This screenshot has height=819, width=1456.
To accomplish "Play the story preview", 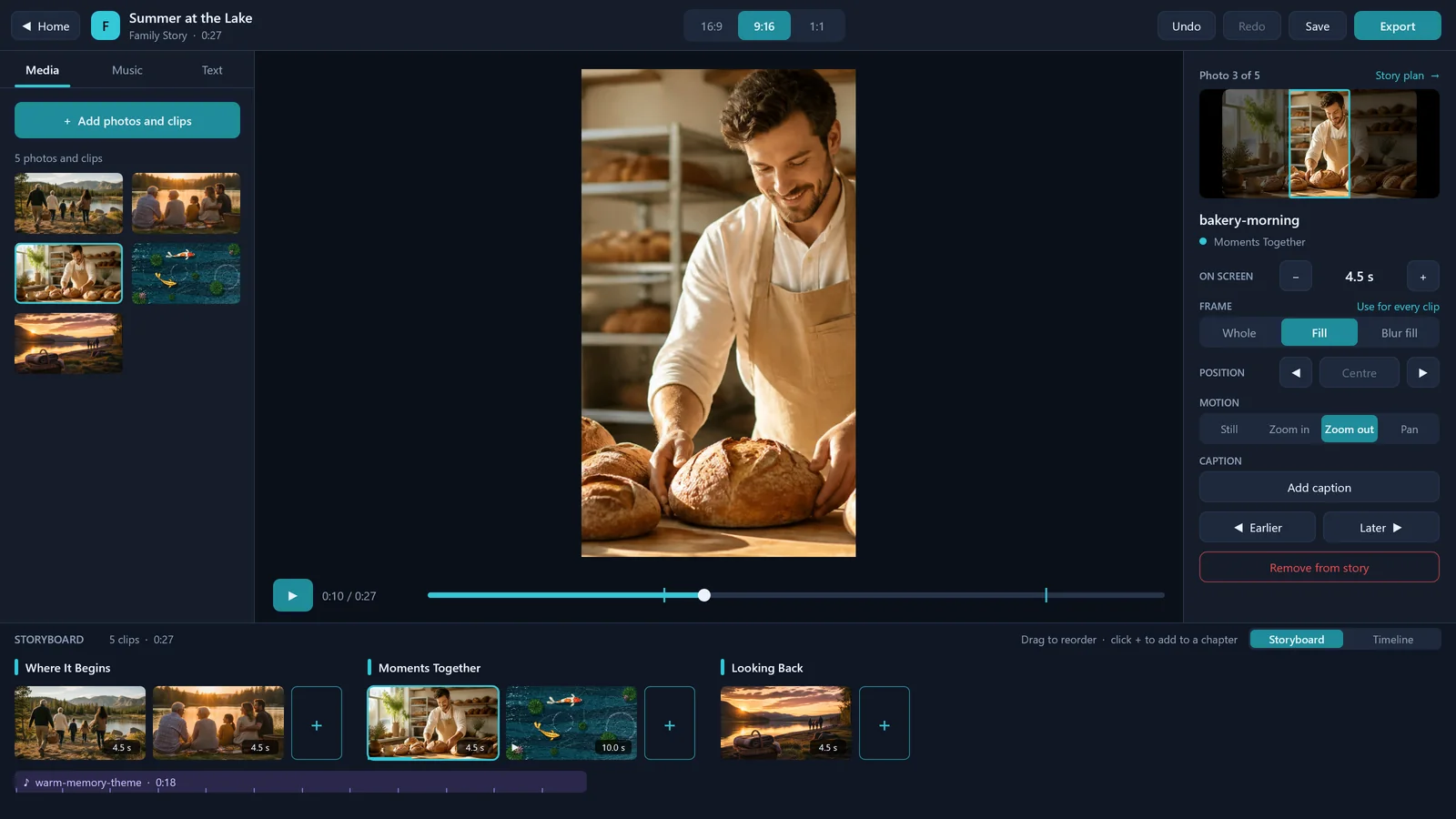I will point(292,595).
